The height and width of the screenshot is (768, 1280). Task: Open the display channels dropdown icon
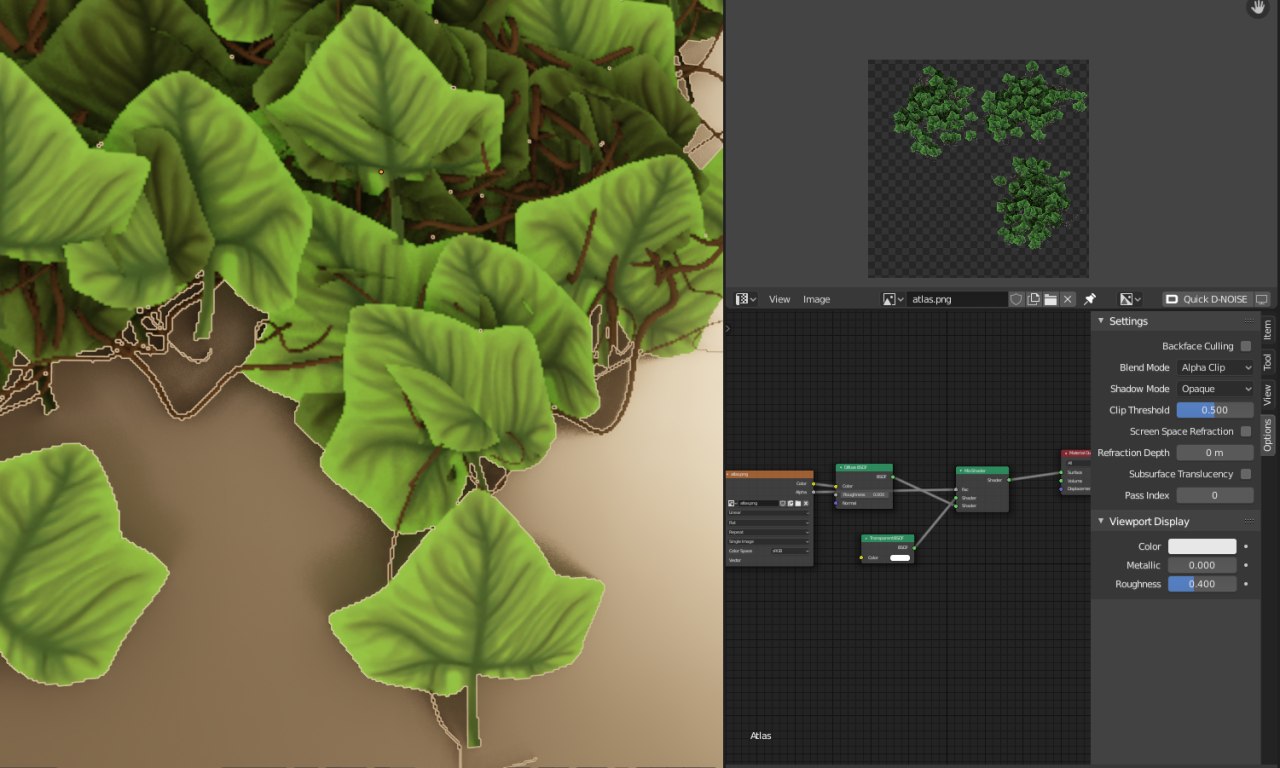(1130, 299)
